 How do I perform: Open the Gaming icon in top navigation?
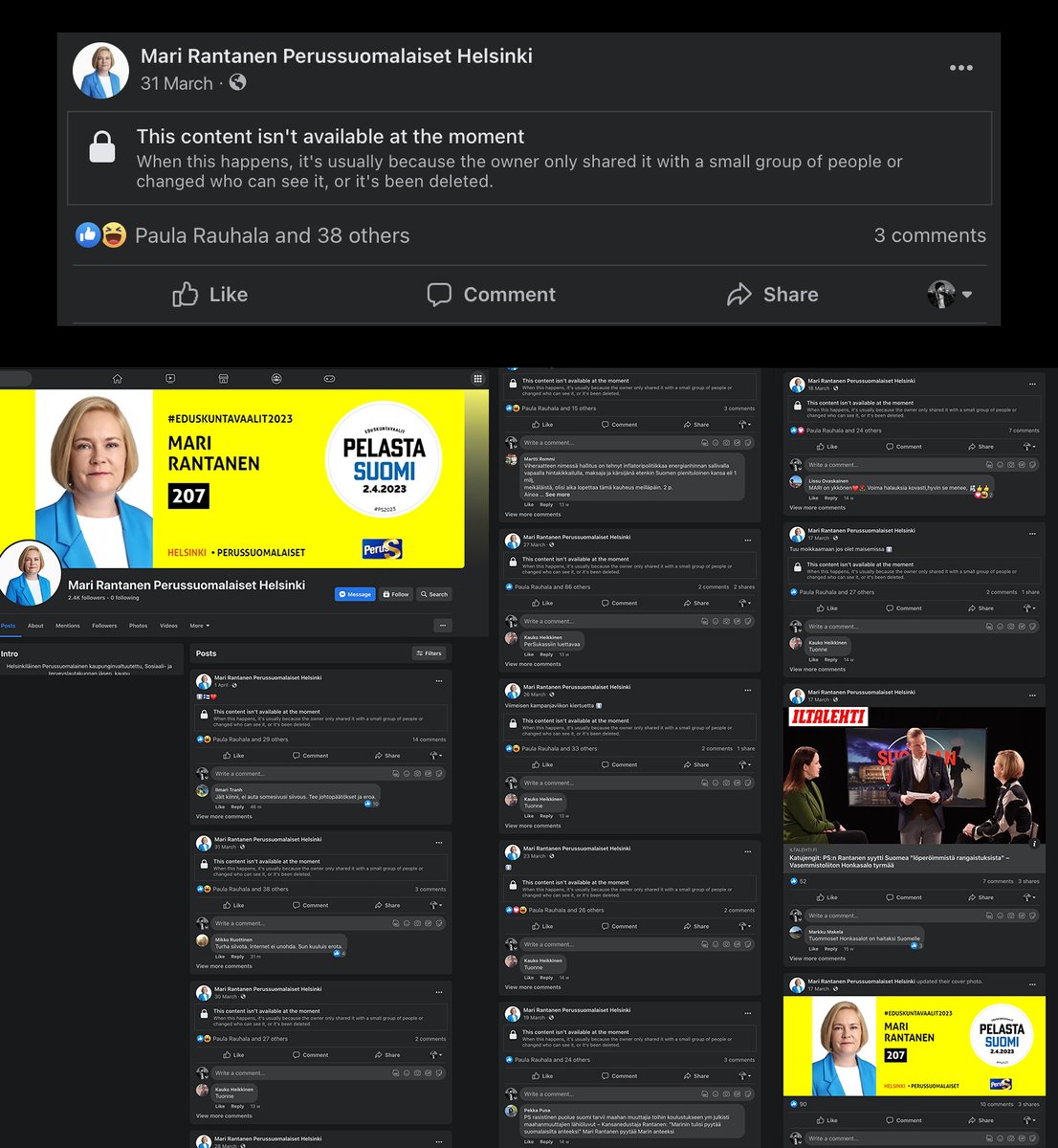click(329, 378)
